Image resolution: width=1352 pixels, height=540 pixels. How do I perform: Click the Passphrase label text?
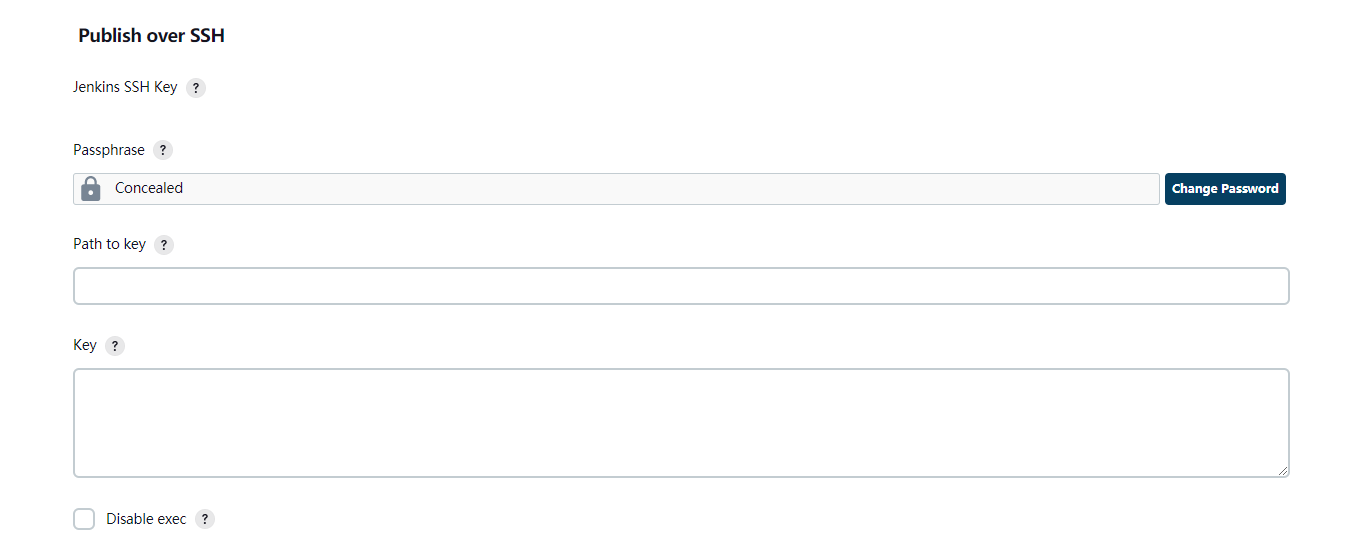coord(109,150)
